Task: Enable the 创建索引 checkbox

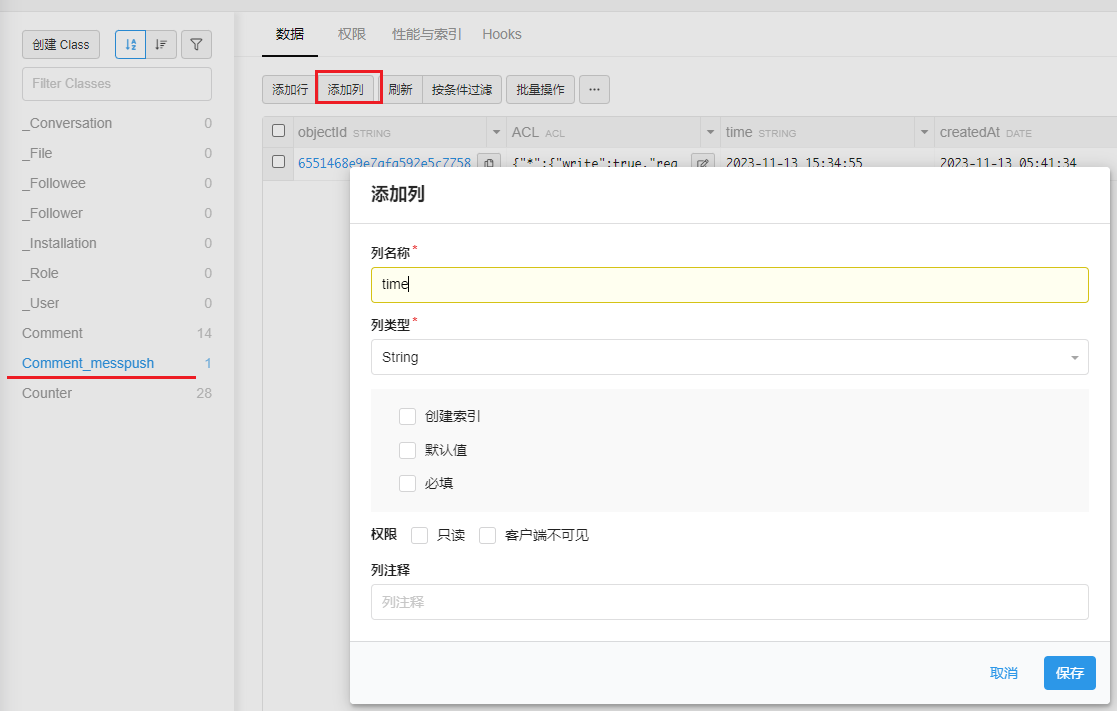Action: point(408,416)
